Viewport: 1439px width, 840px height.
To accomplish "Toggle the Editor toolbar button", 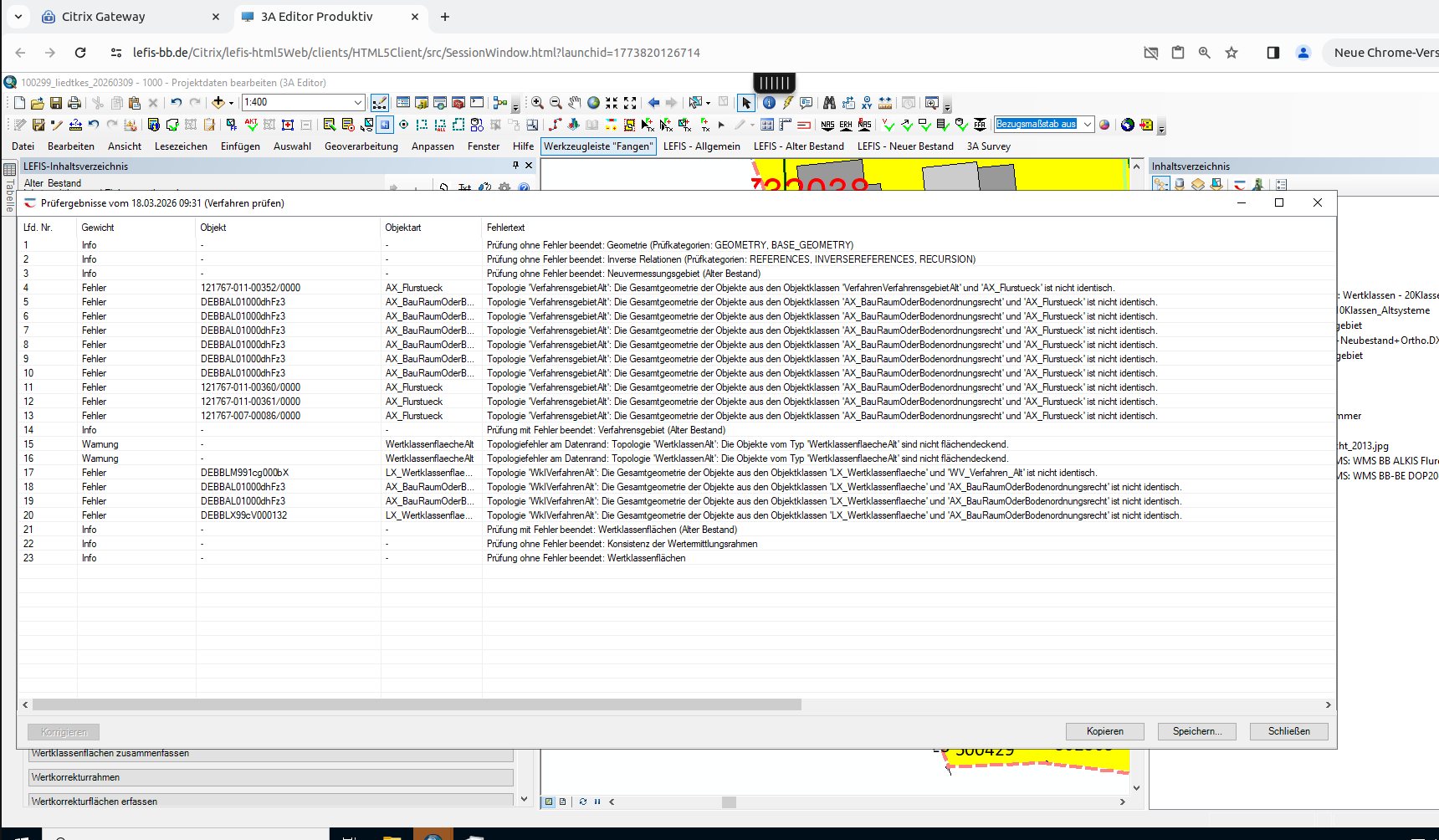I will [x=379, y=103].
